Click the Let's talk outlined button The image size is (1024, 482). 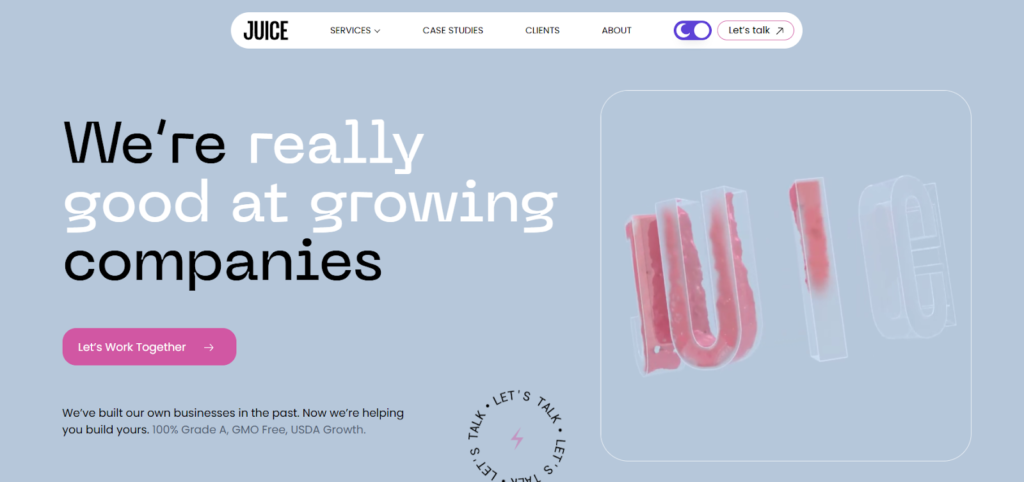point(756,30)
